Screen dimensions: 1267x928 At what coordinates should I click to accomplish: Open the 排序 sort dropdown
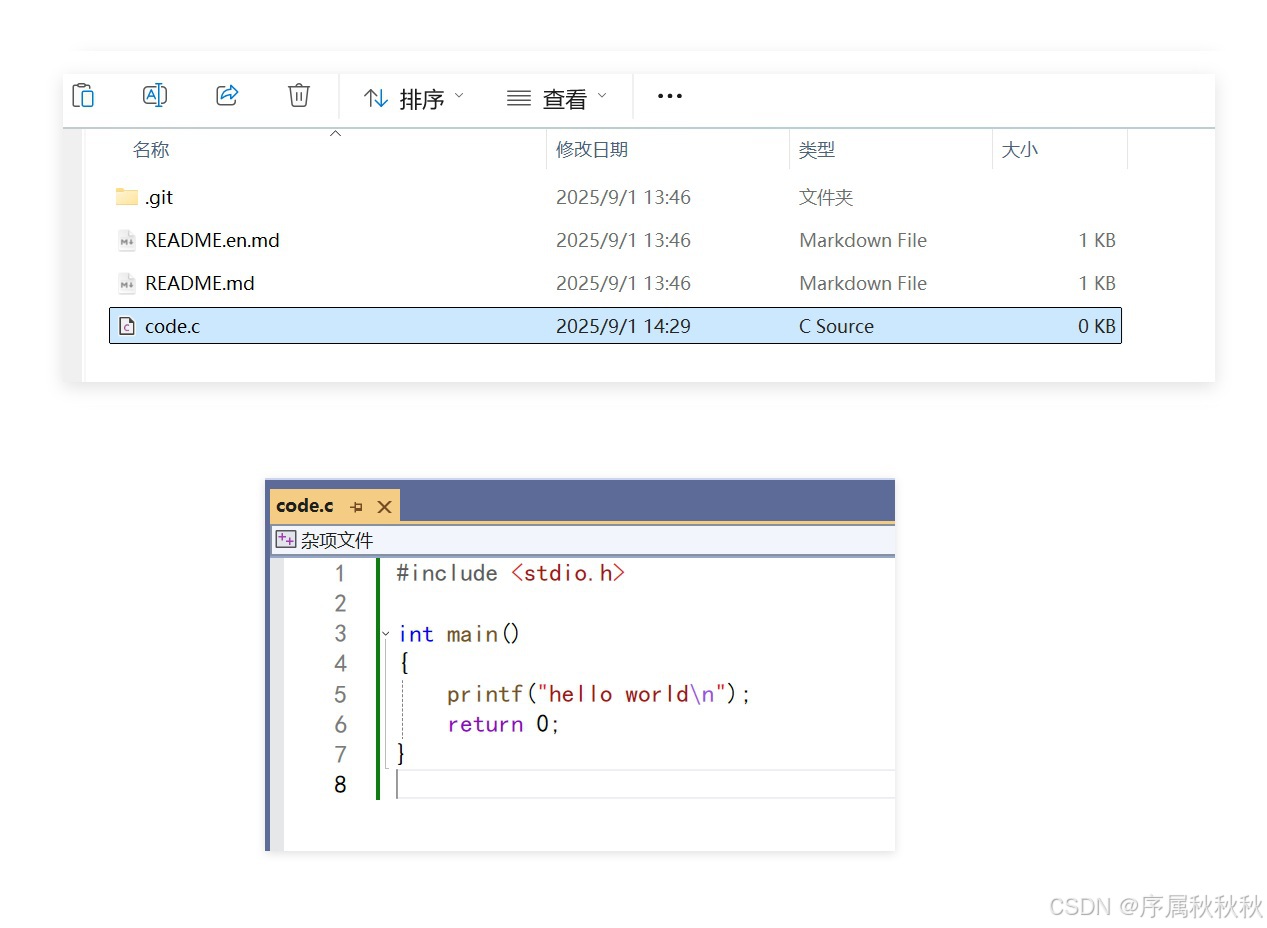(414, 98)
